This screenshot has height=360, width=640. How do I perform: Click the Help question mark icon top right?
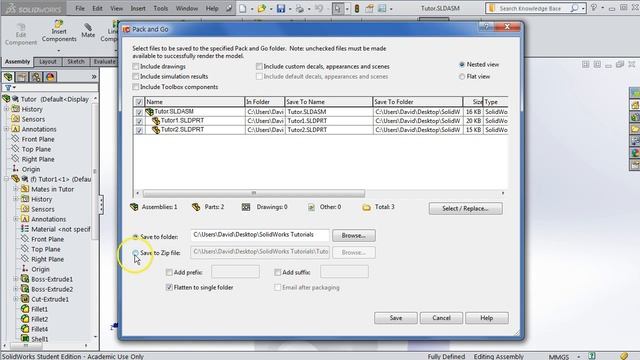[594, 7]
